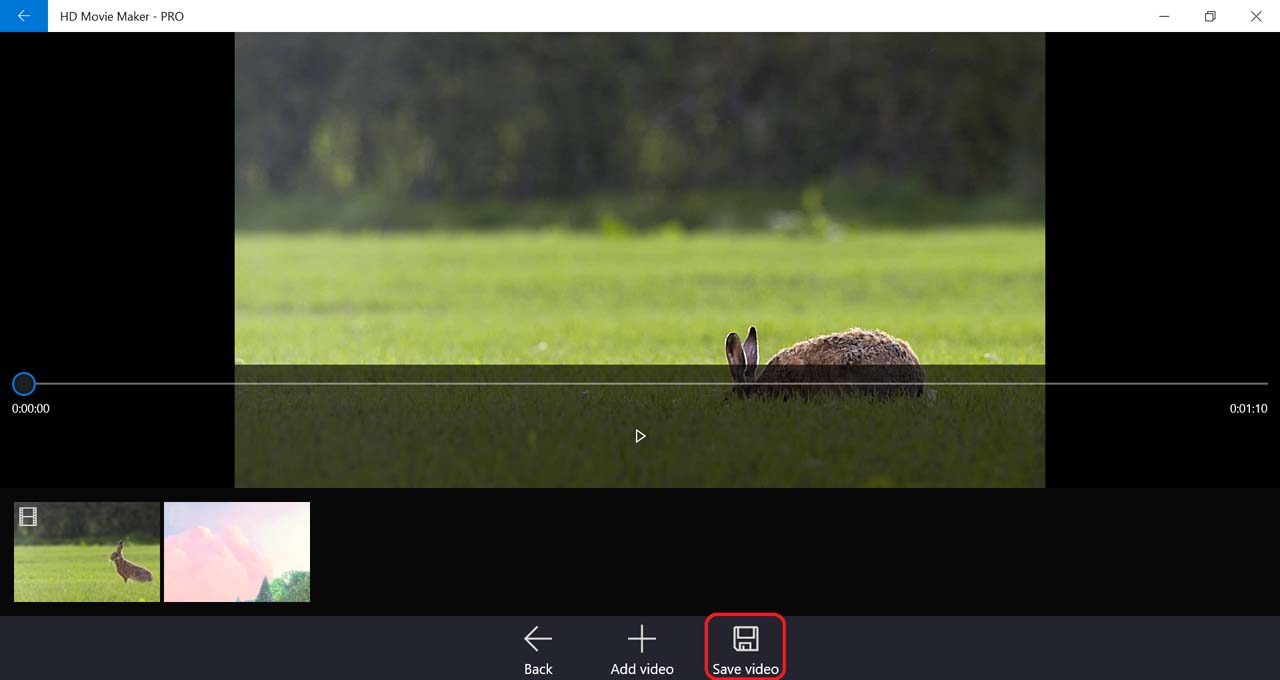Click the "Back" text label at bottom
The height and width of the screenshot is (680, 1280).
click(538, 669)
